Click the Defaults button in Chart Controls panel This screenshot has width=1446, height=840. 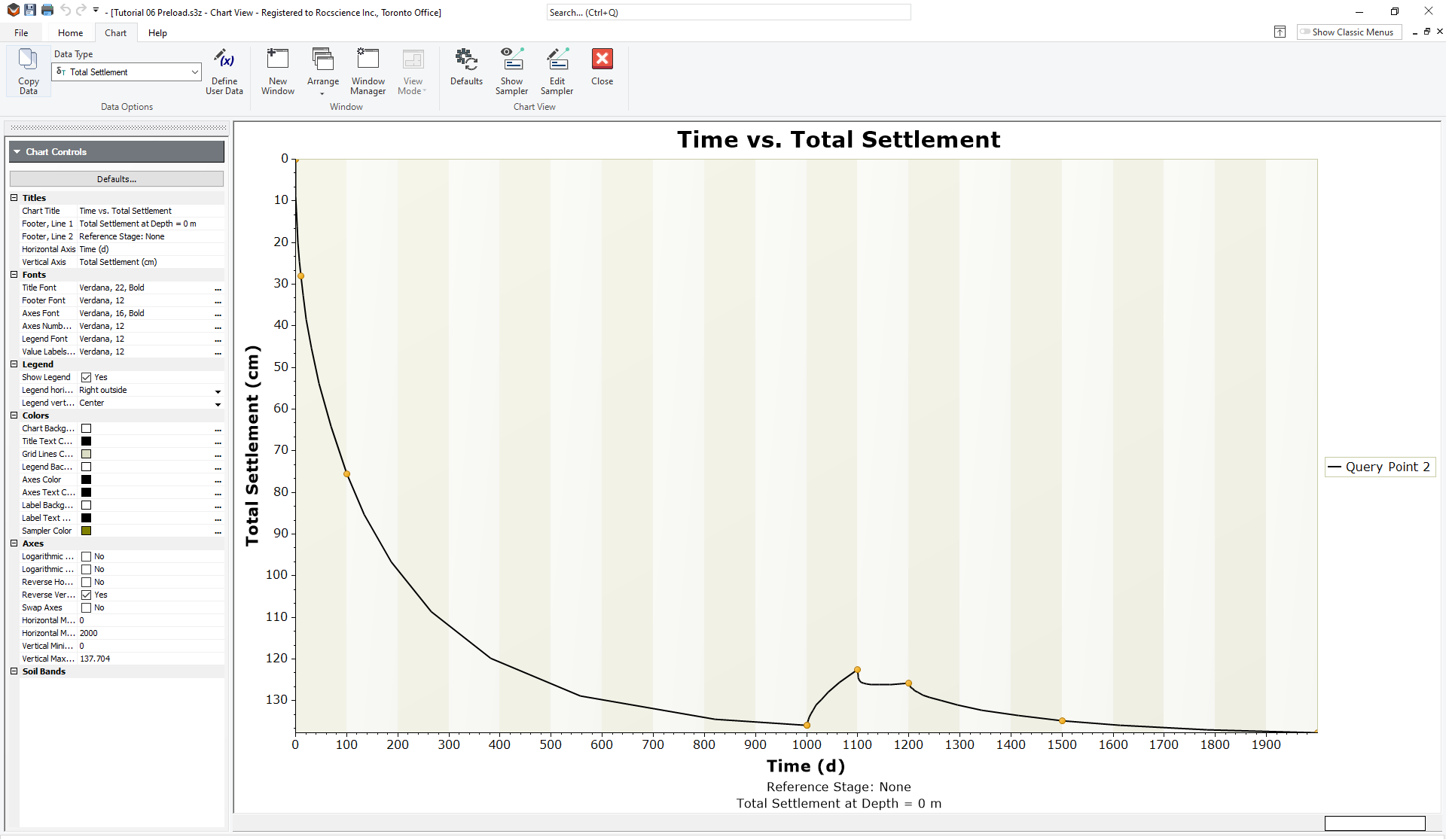click(116, 178)
